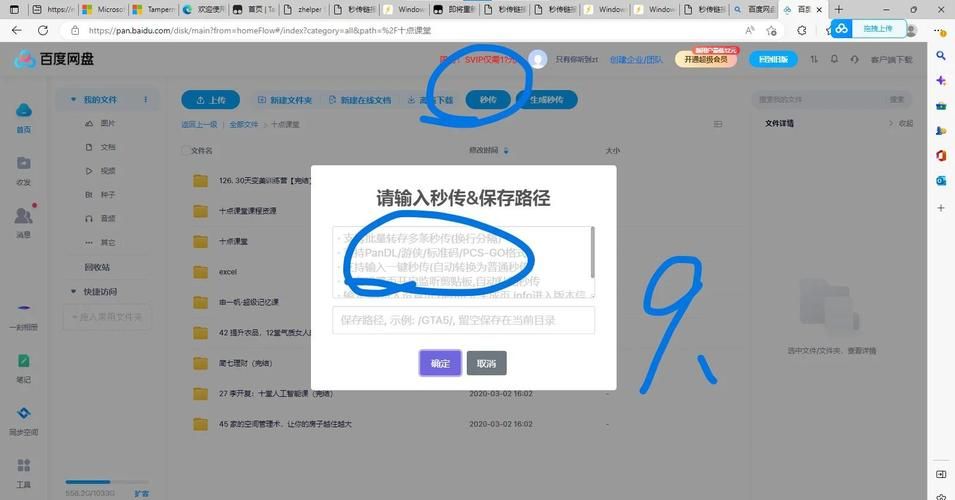Screen dimensions: 955x500
Task: Click the folder icon of 126. 30天
Action: [x=200, y=180]
